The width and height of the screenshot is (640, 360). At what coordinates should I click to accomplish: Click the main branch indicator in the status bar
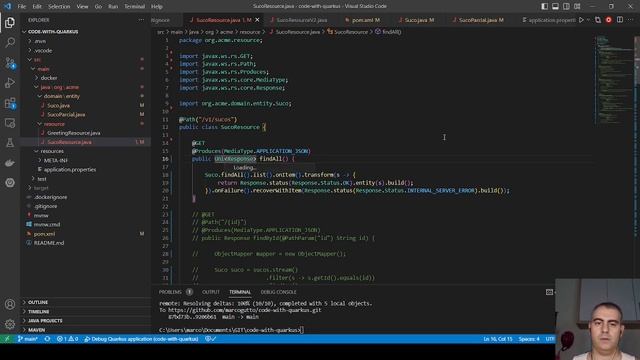(x=28, y=339)
